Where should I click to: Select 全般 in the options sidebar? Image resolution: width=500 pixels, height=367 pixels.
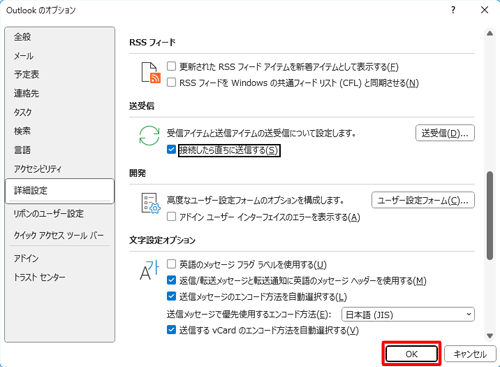point(60,37)
